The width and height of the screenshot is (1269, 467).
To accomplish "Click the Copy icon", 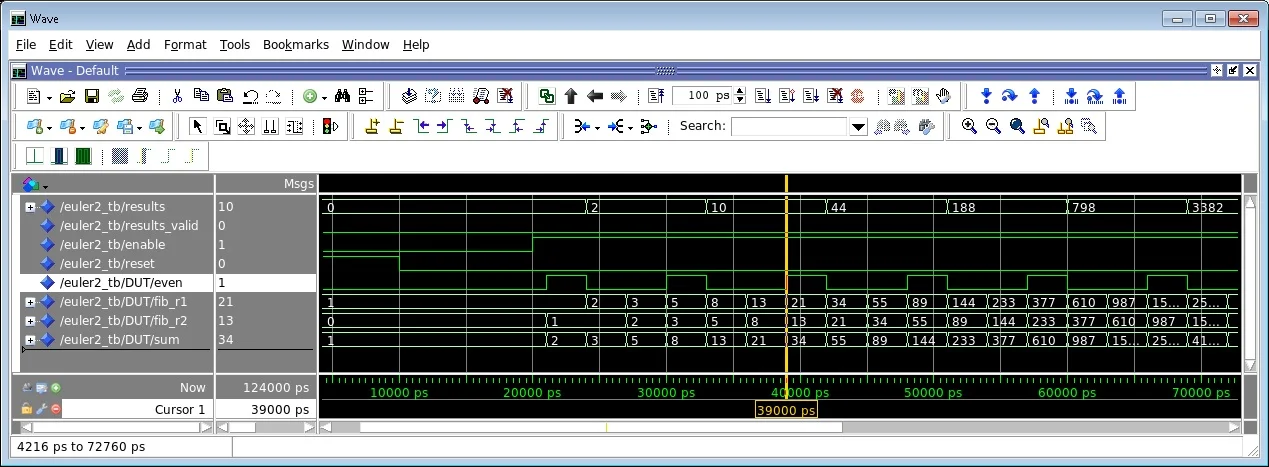I will pos(201,96).
